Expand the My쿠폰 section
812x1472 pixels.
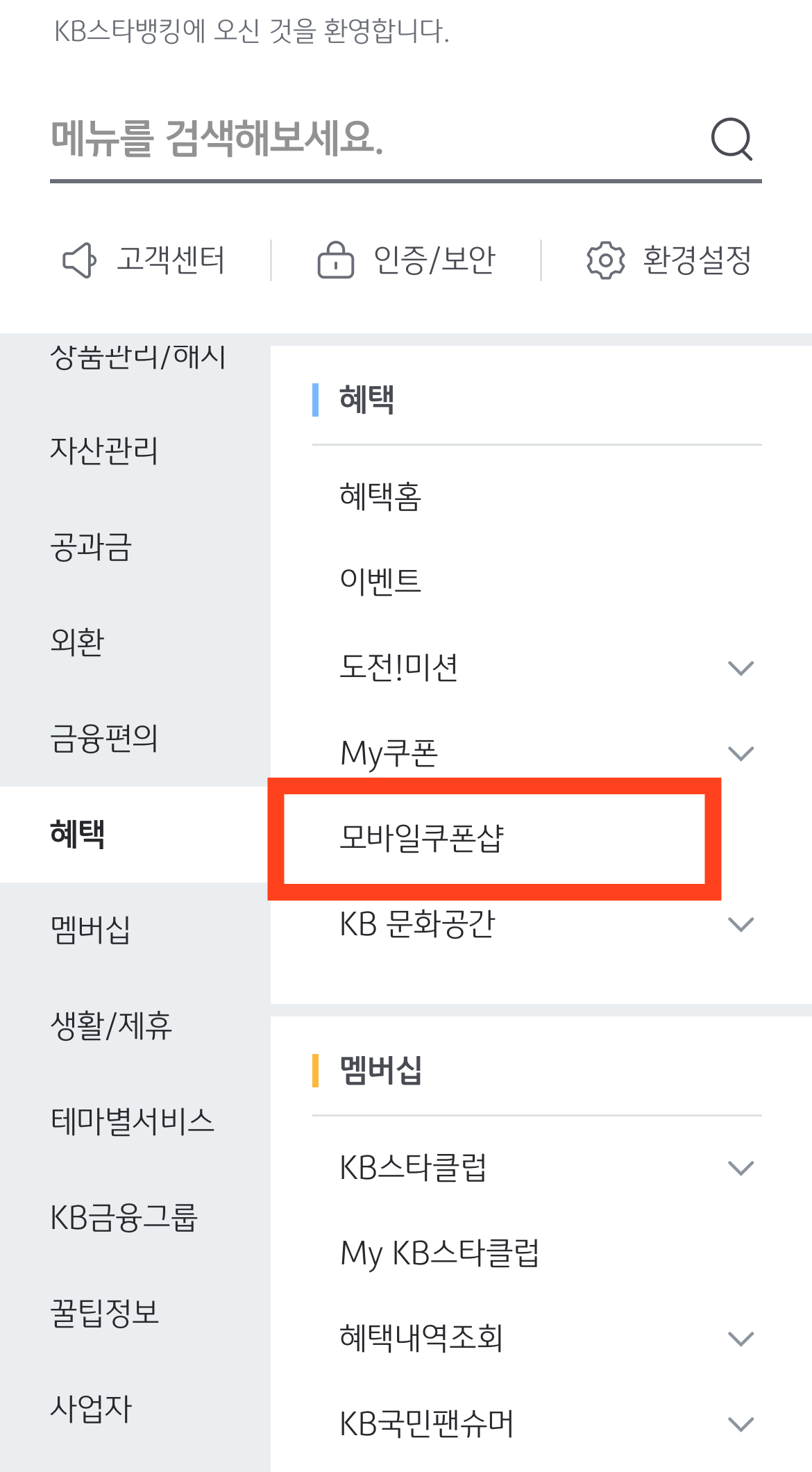click(741, 752)
